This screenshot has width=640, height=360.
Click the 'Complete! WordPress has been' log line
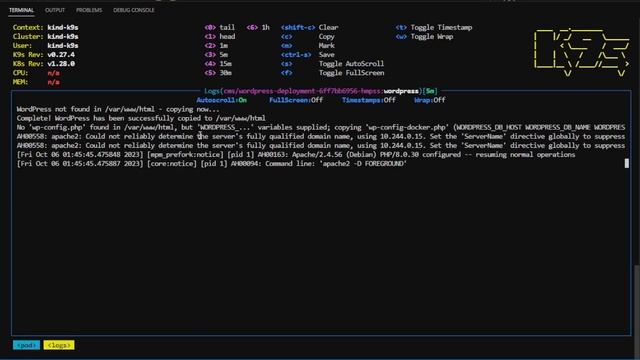[x=141, y=118]
